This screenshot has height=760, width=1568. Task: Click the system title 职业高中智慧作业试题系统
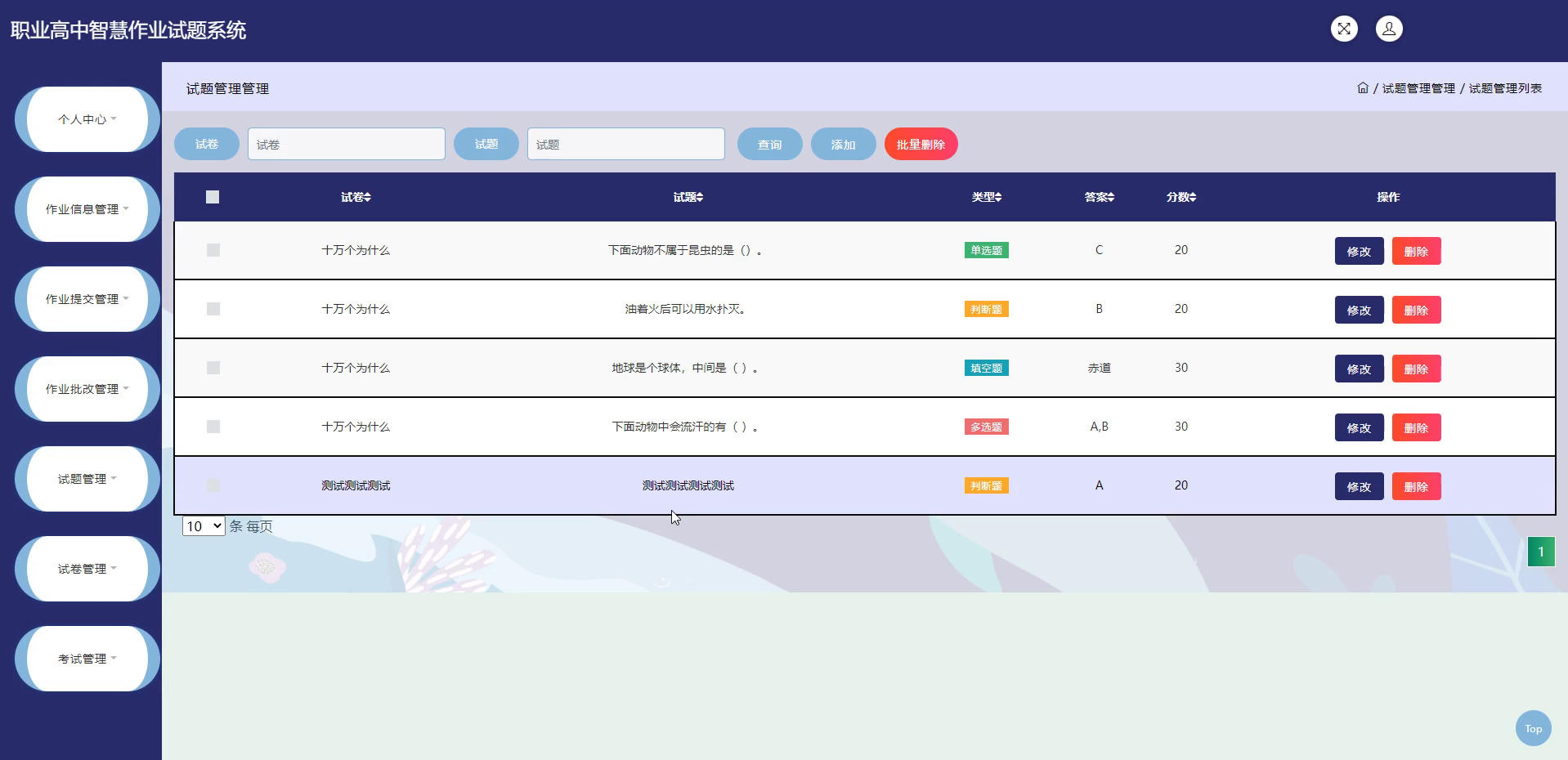[x=128, y=30]
